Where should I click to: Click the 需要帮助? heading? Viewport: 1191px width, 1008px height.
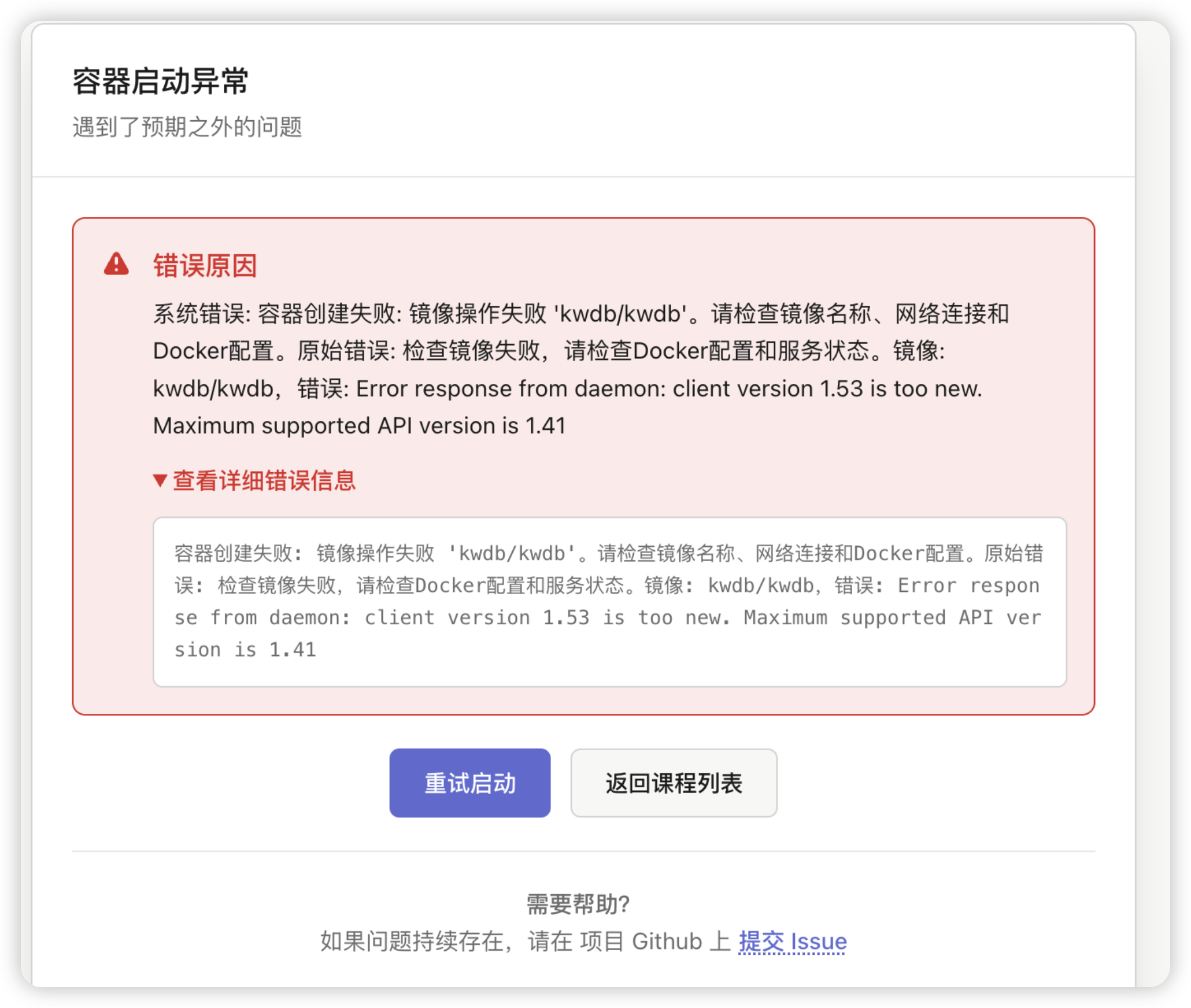[x=578, y=903]
